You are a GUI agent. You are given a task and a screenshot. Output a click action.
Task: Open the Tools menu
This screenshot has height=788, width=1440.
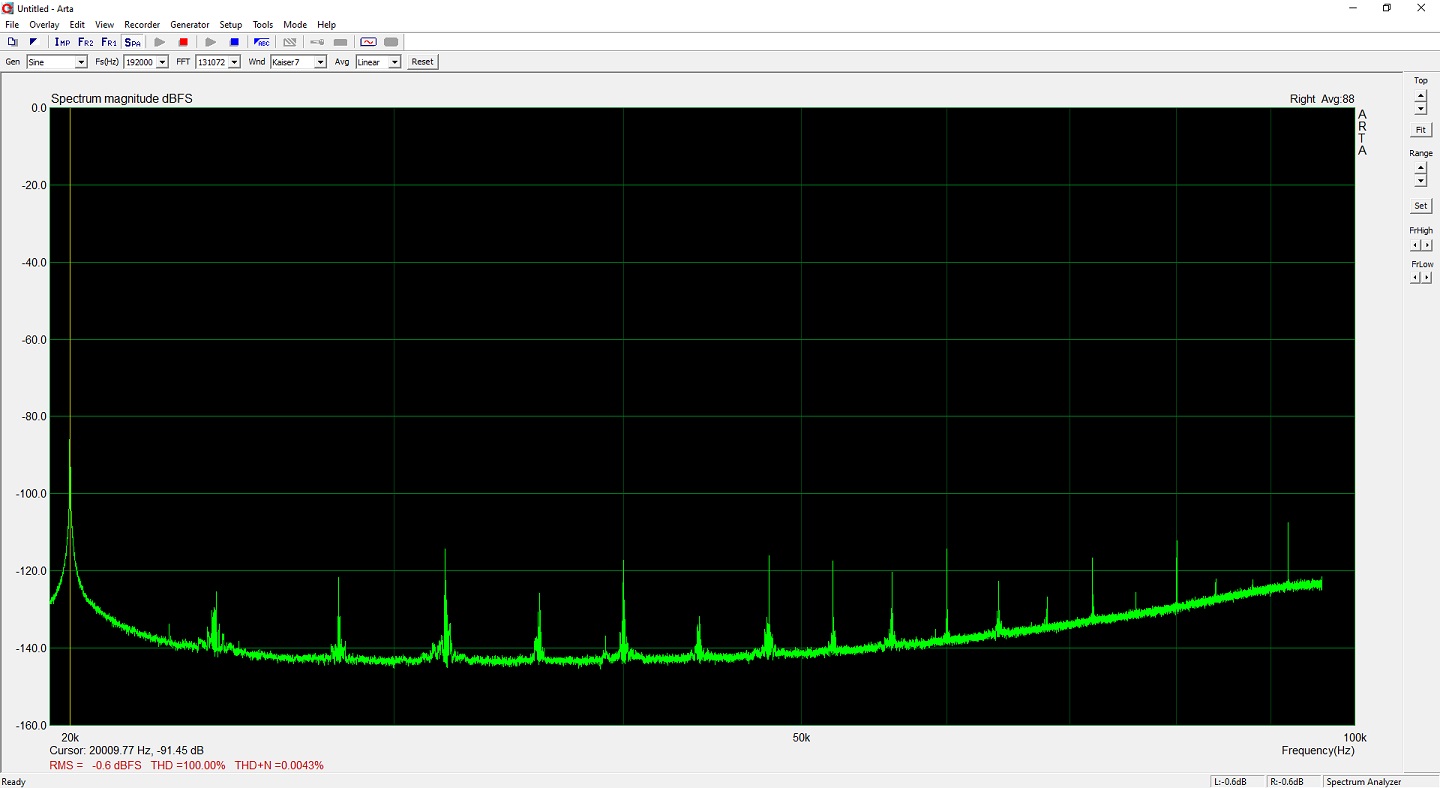coord(263,24)
